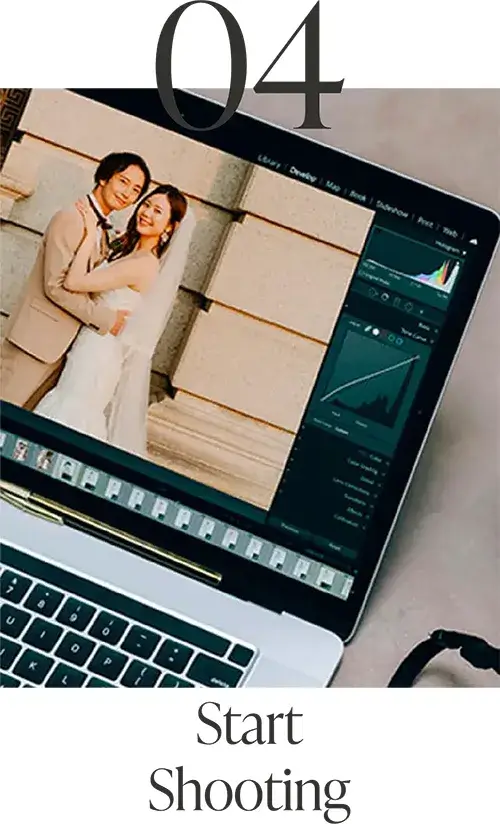The width and height of the screenshot is (500, 824).
Task: Expand the Color Grading panel
Action: point(365,468)
